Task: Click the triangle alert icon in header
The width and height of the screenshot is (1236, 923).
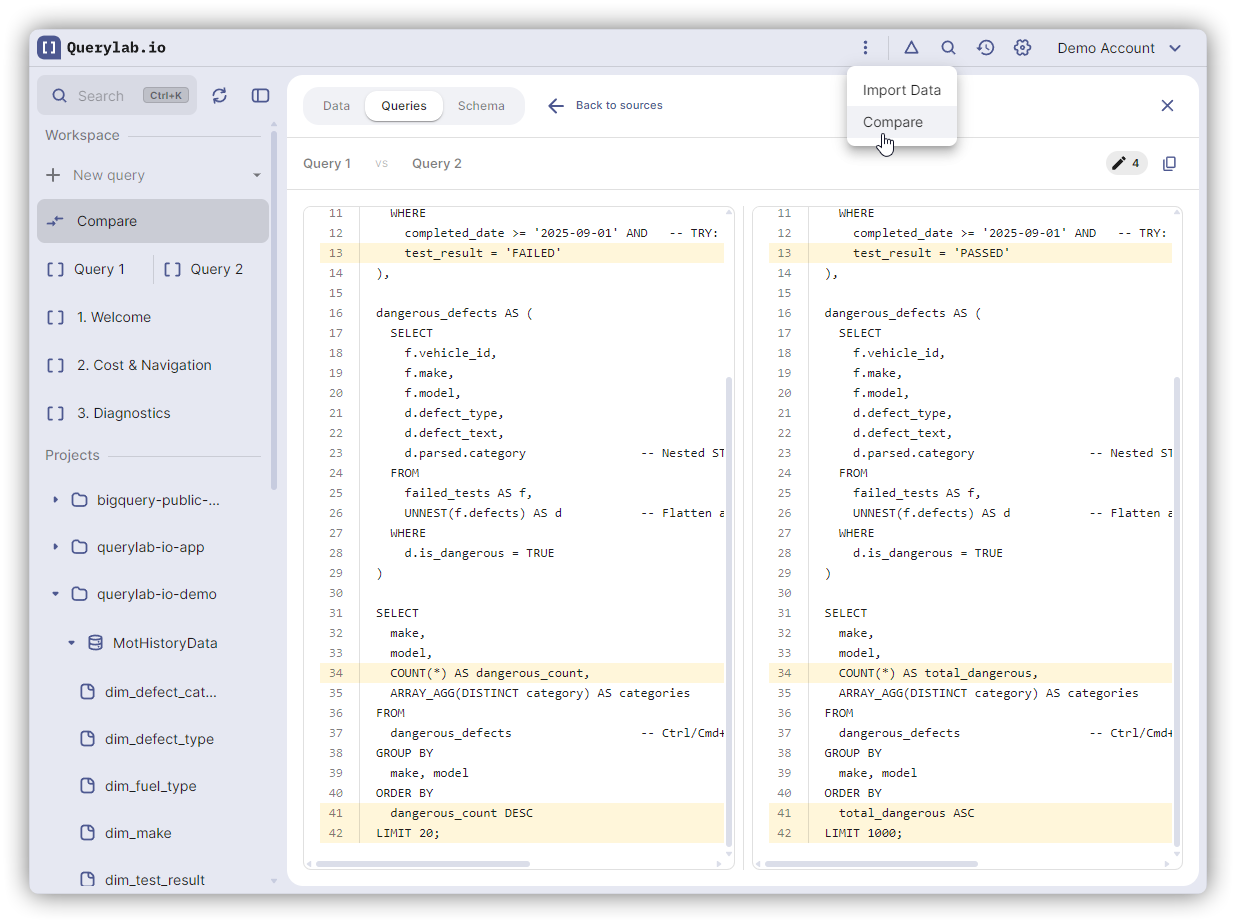Action: tap(911, 48)
